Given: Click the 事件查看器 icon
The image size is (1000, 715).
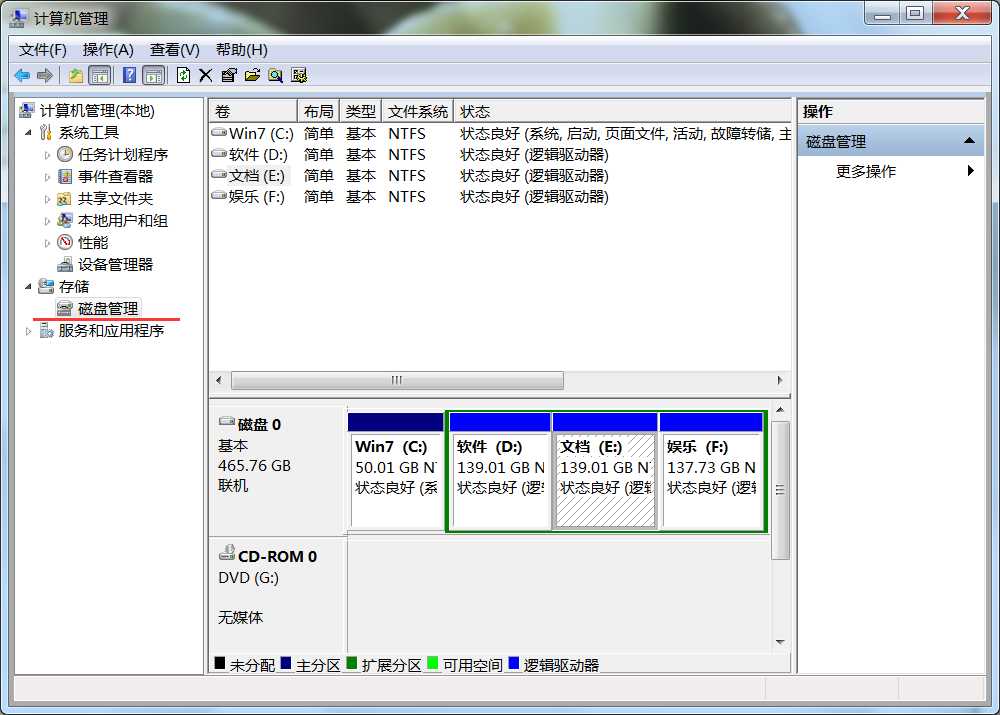Looking at the screenshot, I should click(65, 176).
